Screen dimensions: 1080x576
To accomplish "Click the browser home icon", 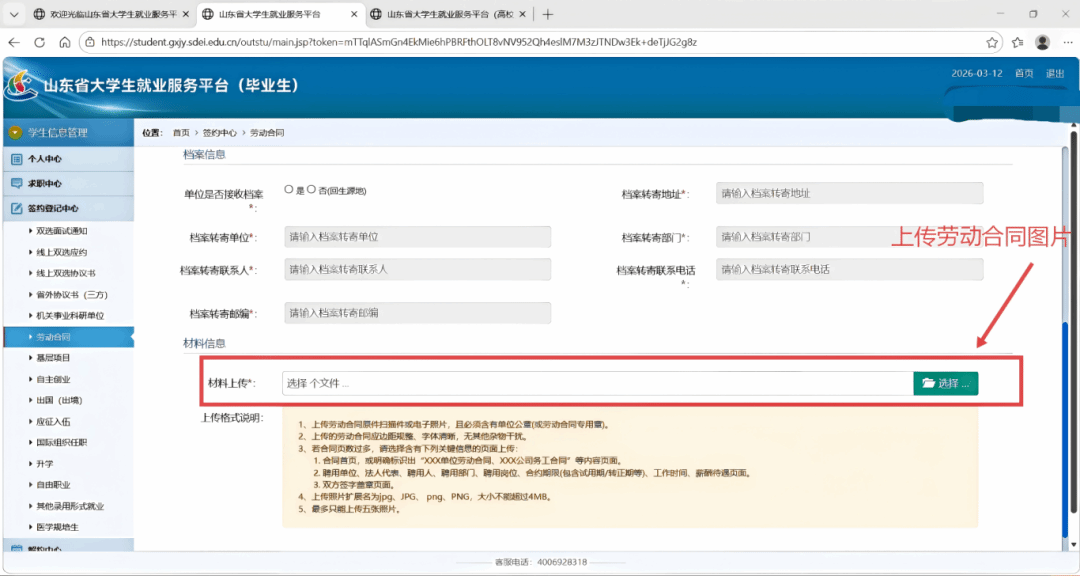I will [65, 42].
